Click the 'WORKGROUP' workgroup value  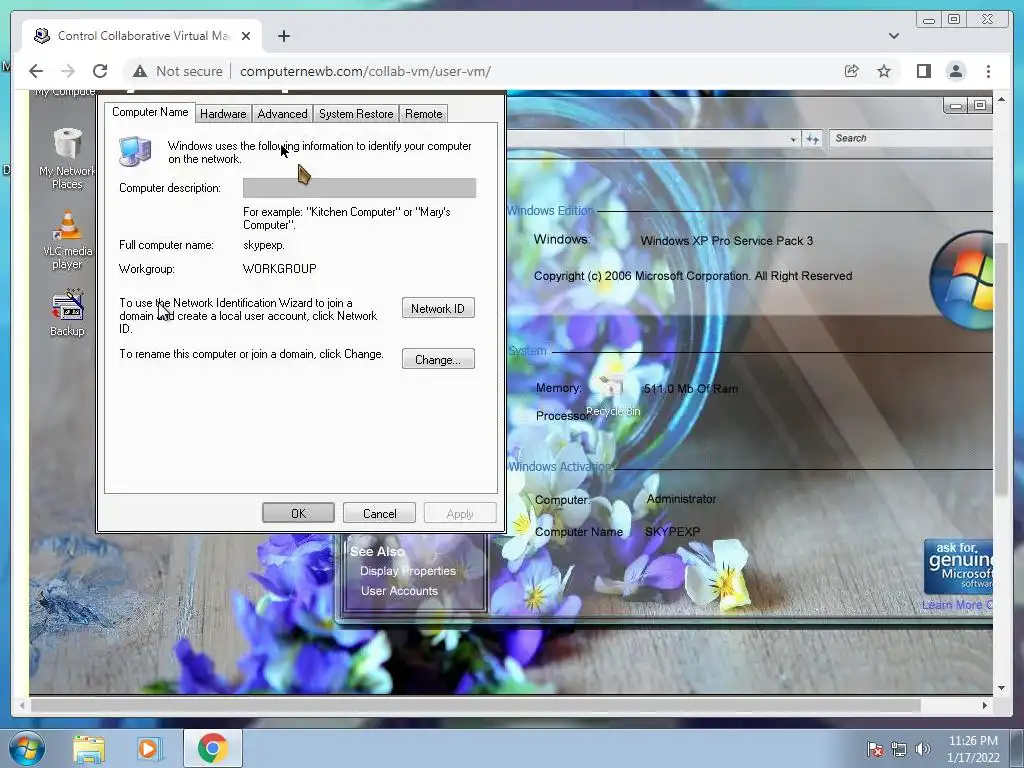click(280, 268)
